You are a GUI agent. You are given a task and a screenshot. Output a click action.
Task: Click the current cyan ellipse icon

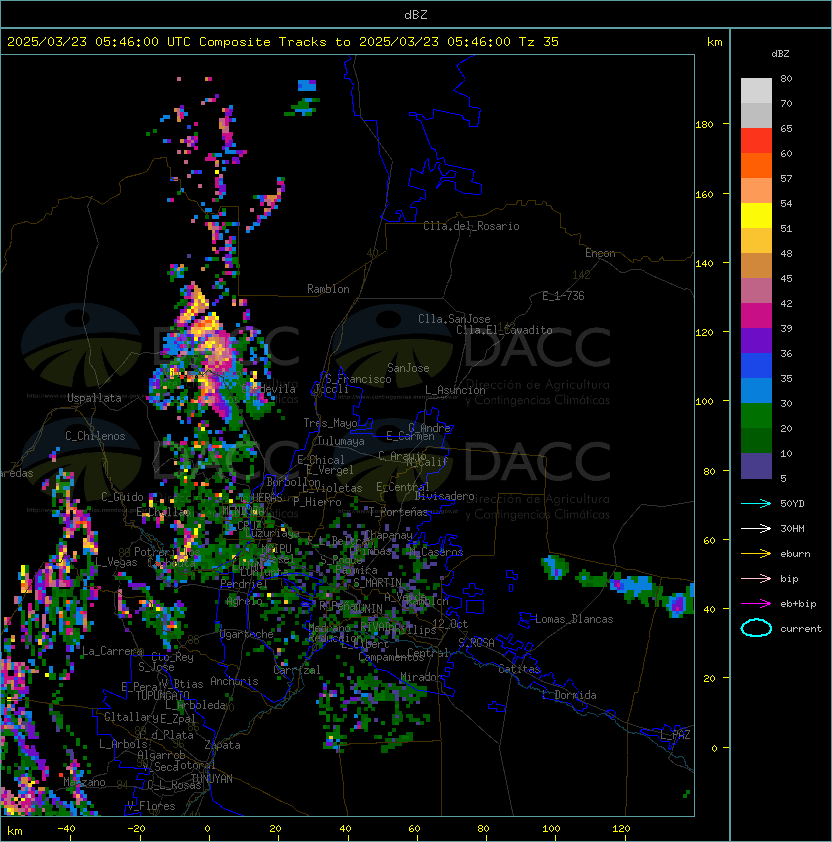pyautogui.click(x=756, y=628)
